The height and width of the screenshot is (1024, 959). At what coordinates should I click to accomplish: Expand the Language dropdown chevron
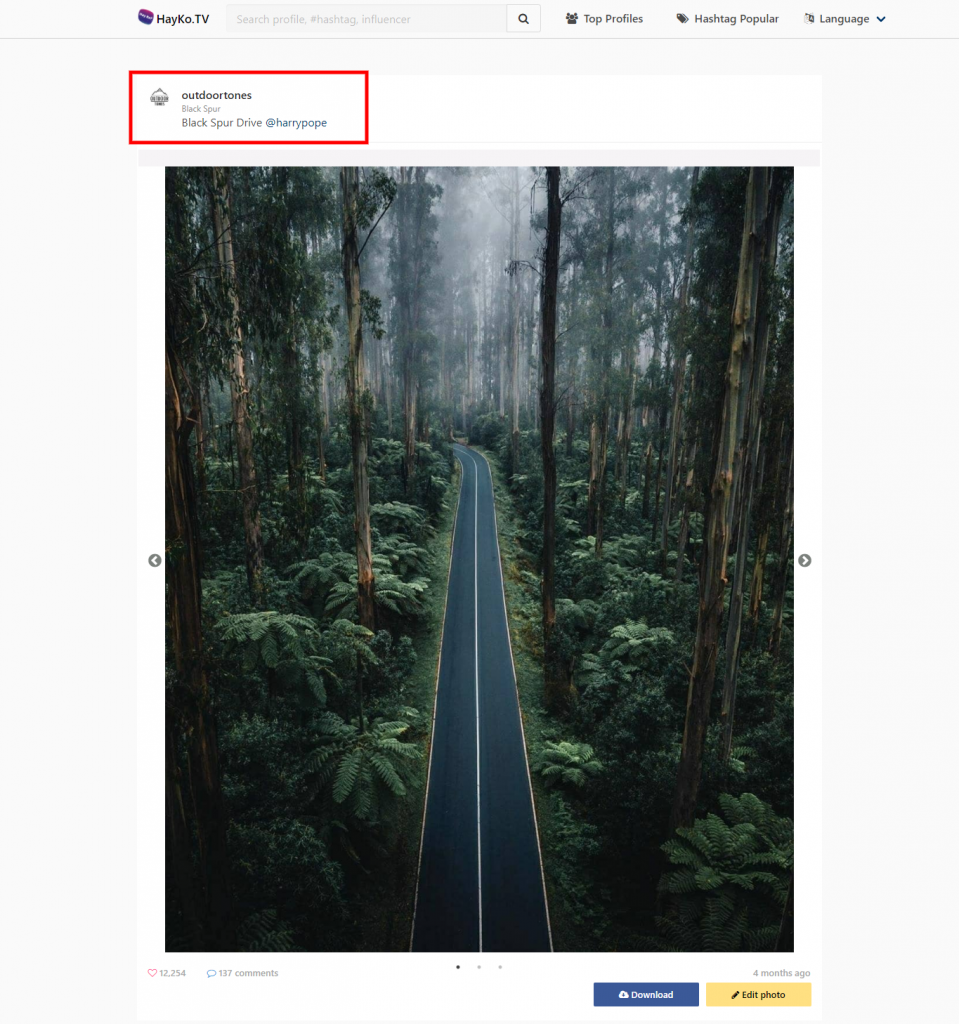(881, 20)
